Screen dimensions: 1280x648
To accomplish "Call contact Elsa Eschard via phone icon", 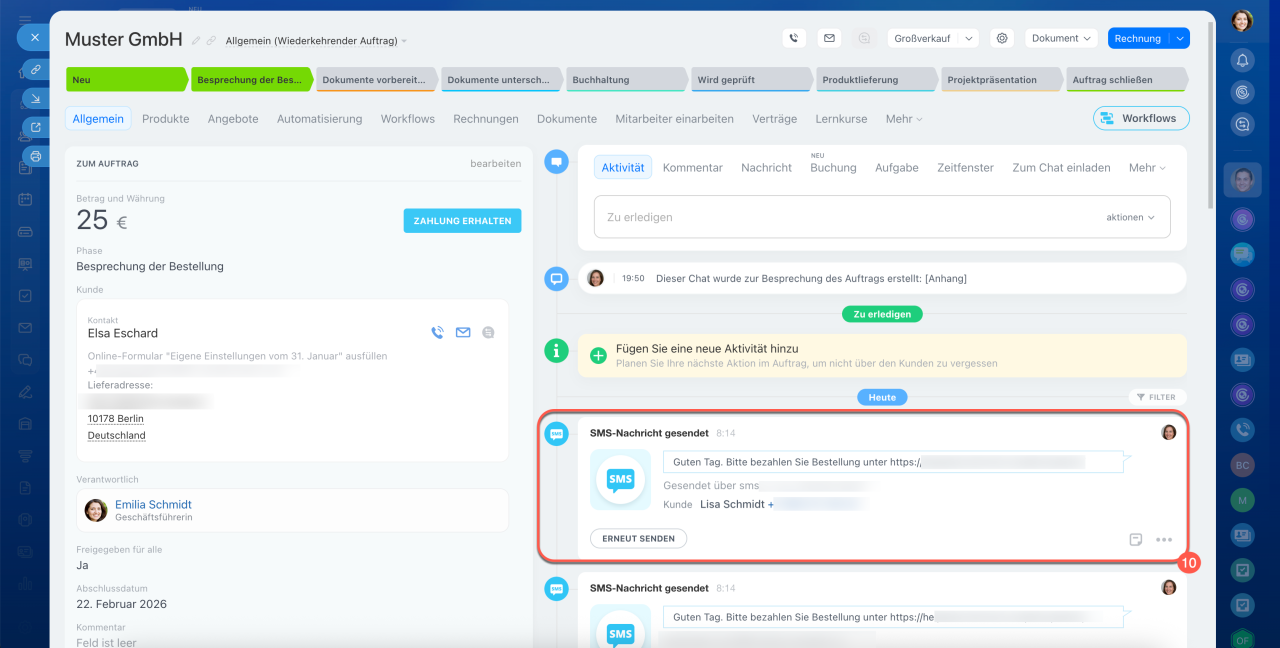I will pyautogui.click(x=437, y=333).
